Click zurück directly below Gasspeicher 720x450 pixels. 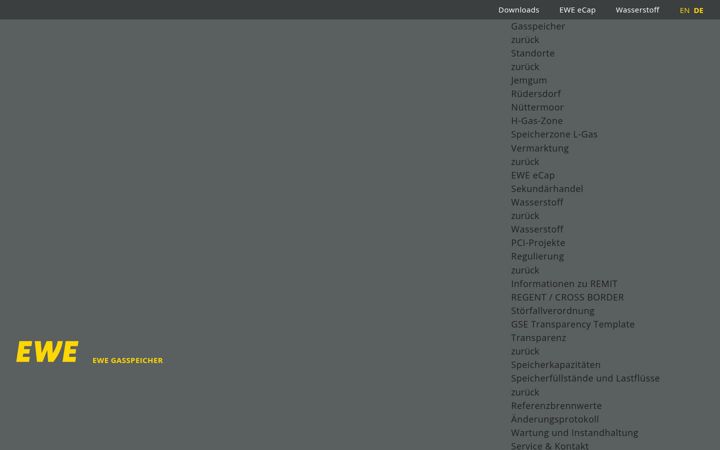tap(525, 40)
